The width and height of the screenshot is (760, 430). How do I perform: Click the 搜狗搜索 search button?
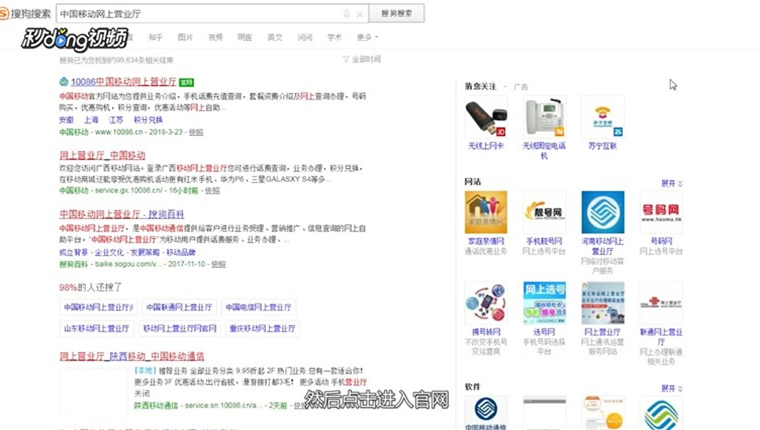pos(396,14)
